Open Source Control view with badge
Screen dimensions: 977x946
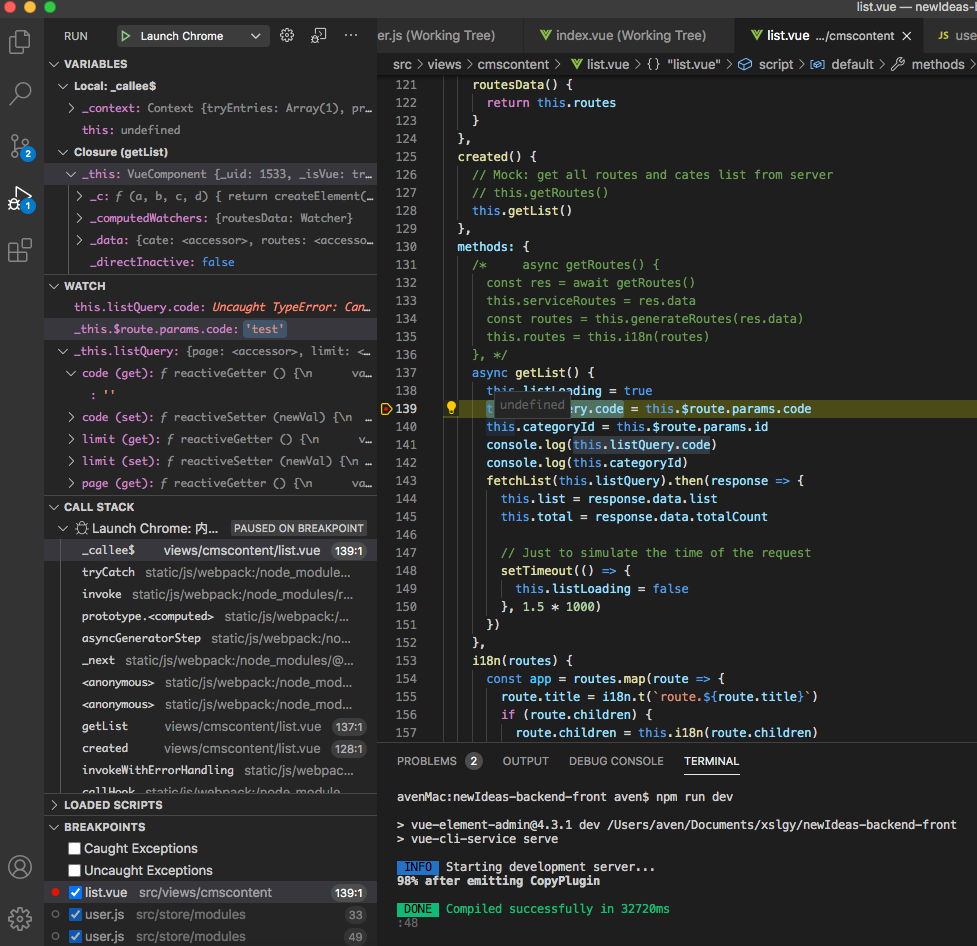(20, 146)
